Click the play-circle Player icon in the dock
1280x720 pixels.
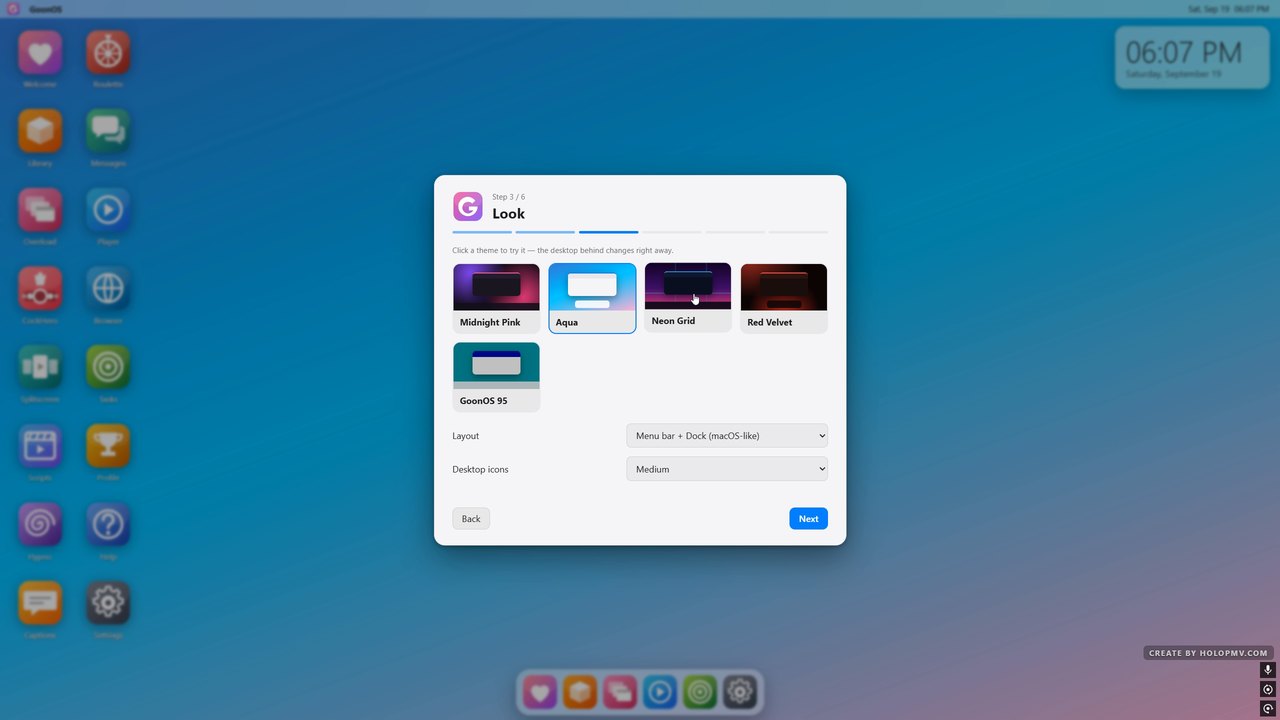coord(660,692)
